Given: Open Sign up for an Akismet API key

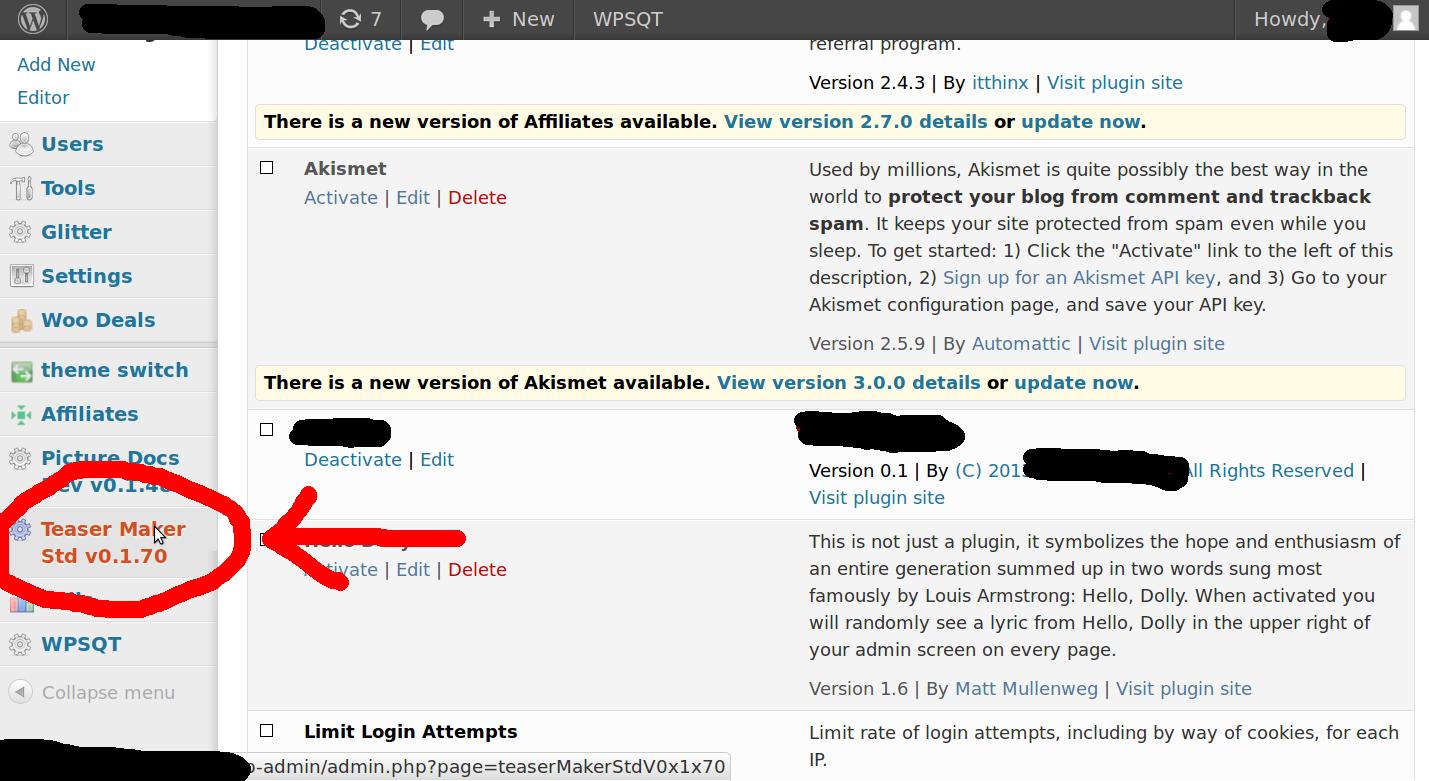Looking at the screenshot, I should [1079, 277].
